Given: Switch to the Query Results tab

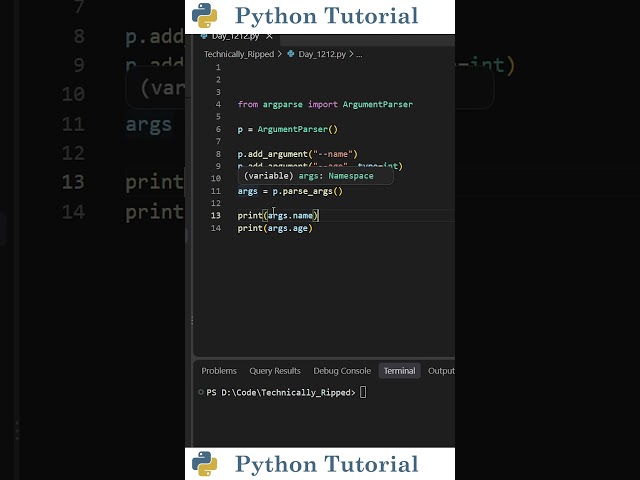Looking at the screenshot, I should point(275,371).
